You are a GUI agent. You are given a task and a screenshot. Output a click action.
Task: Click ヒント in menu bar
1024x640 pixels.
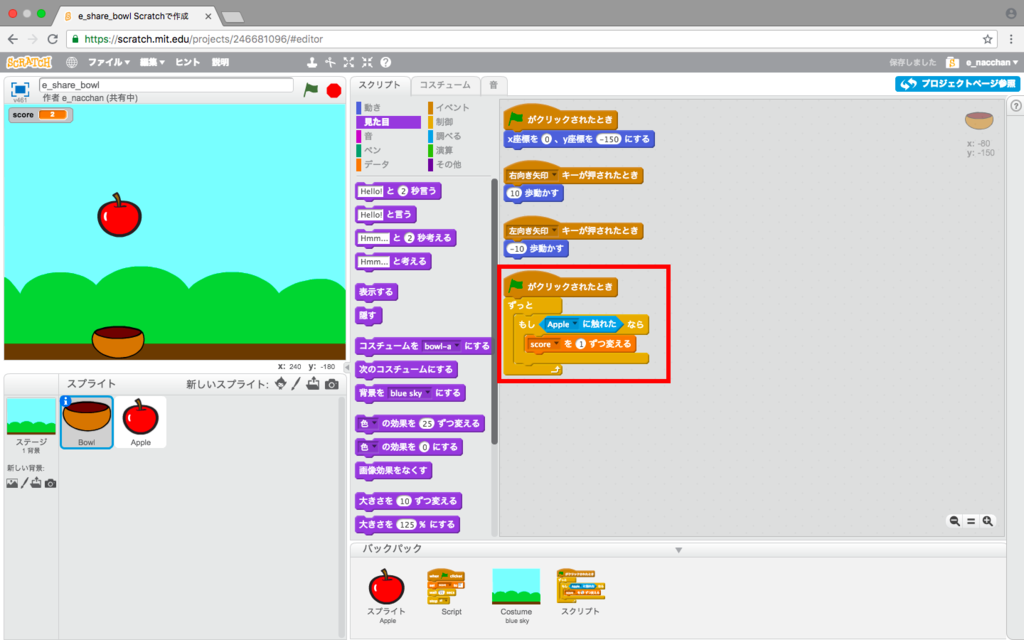click(187, 62)
